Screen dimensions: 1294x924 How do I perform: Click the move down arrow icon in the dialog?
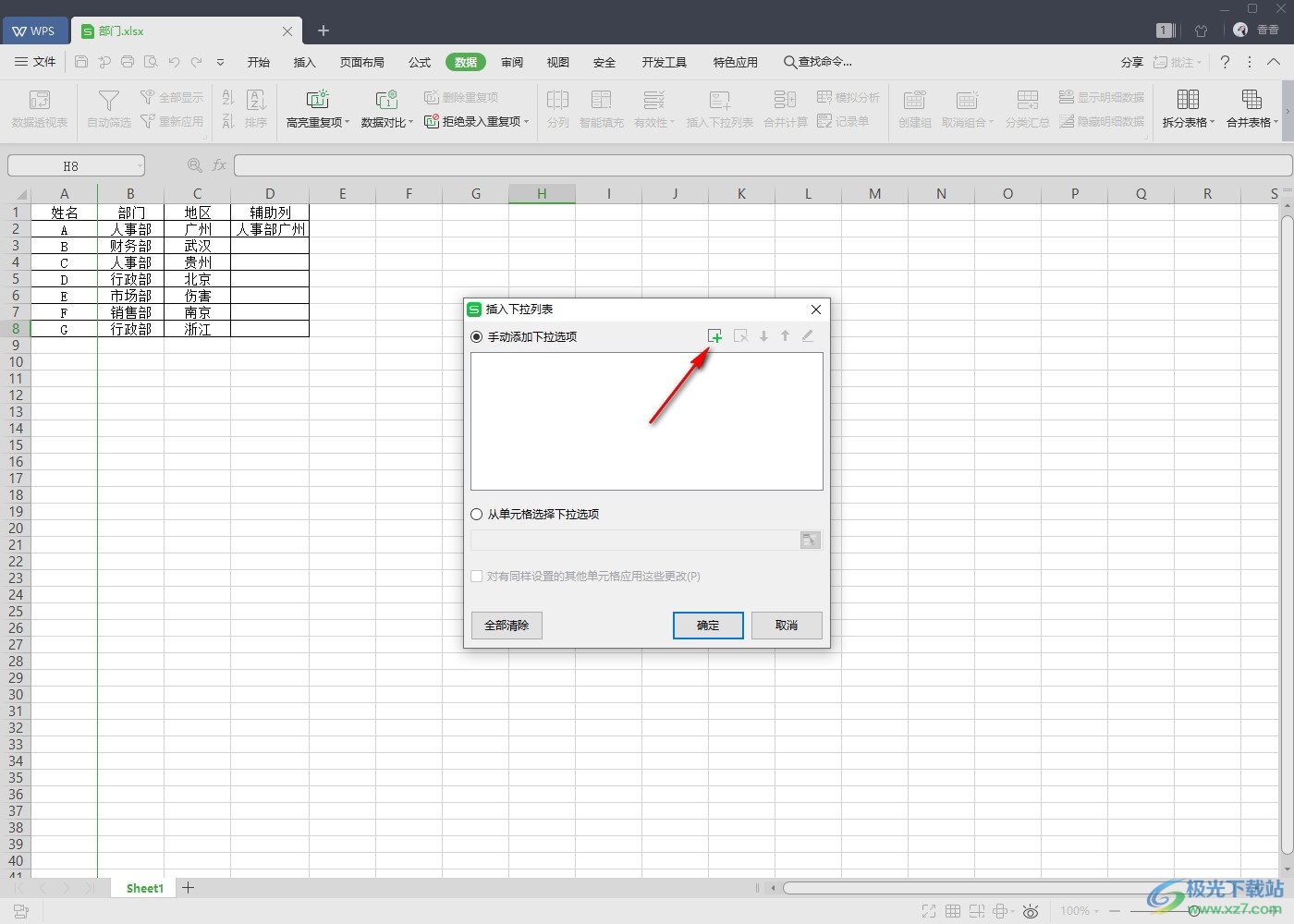(x=763, y=336)
